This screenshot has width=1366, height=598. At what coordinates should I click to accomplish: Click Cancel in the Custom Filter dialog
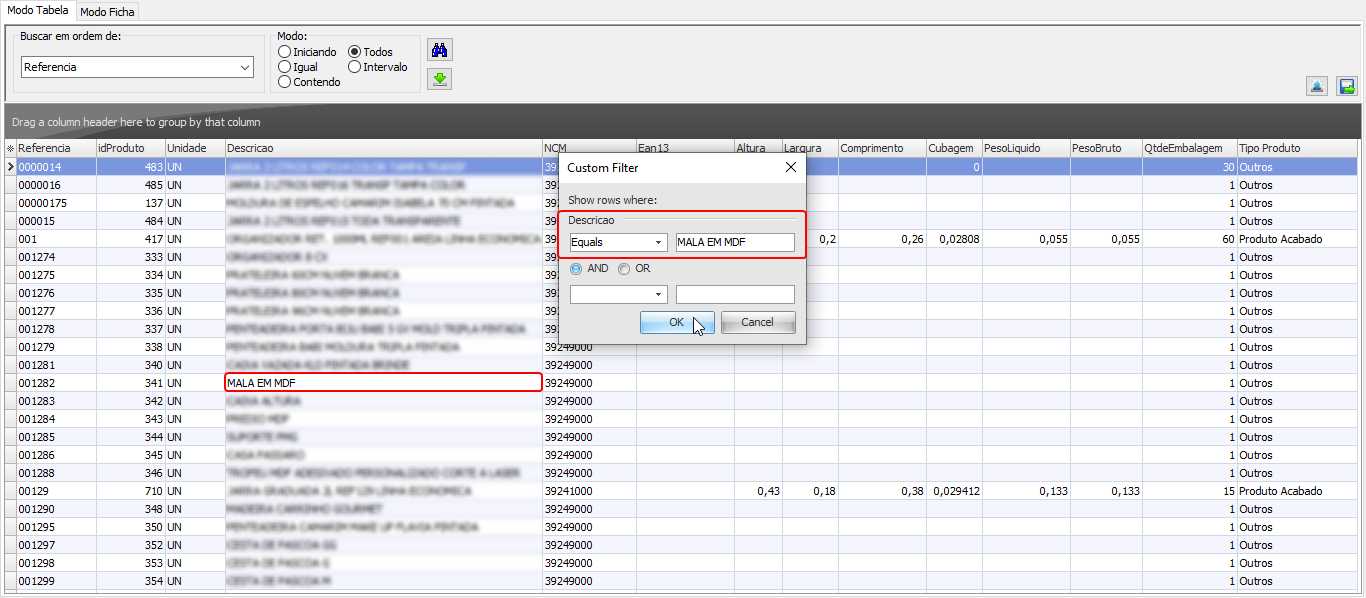[757, 322]
